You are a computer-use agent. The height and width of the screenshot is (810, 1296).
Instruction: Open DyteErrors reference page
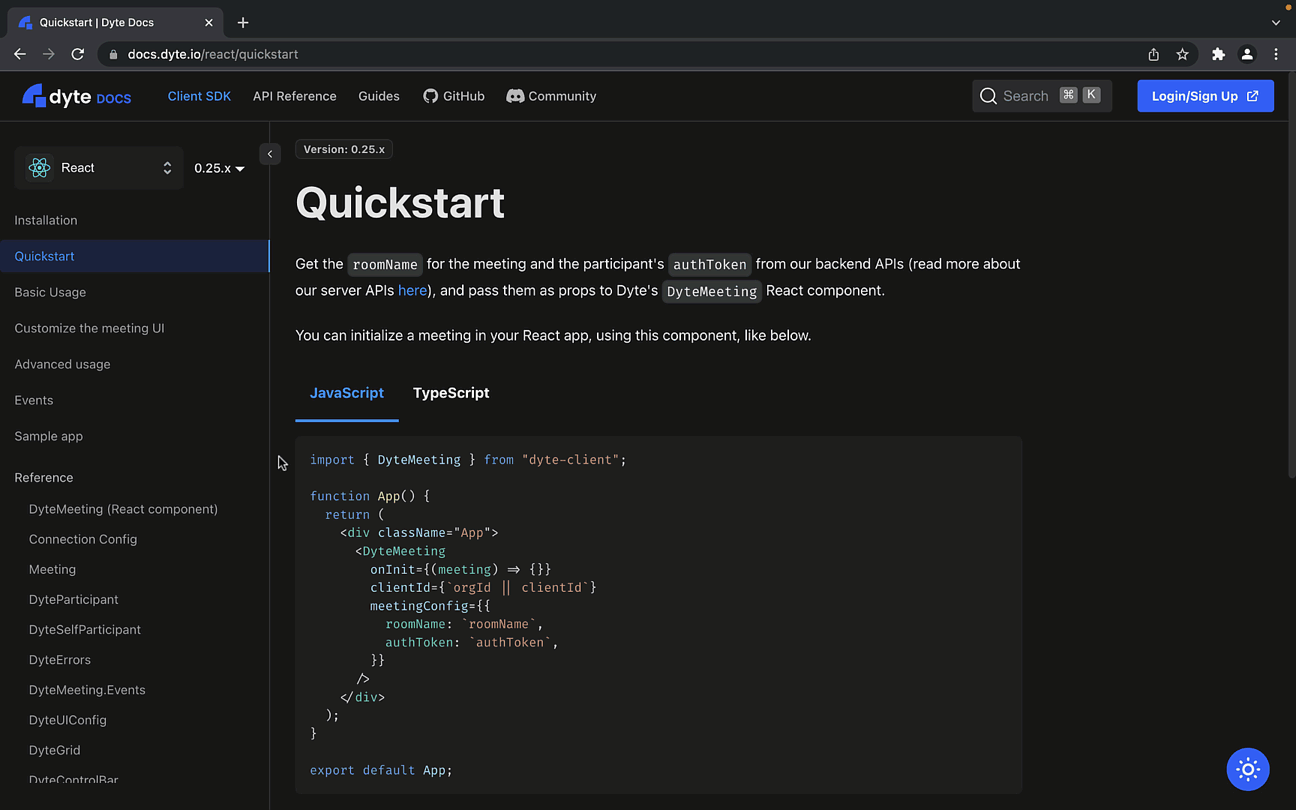60,659
